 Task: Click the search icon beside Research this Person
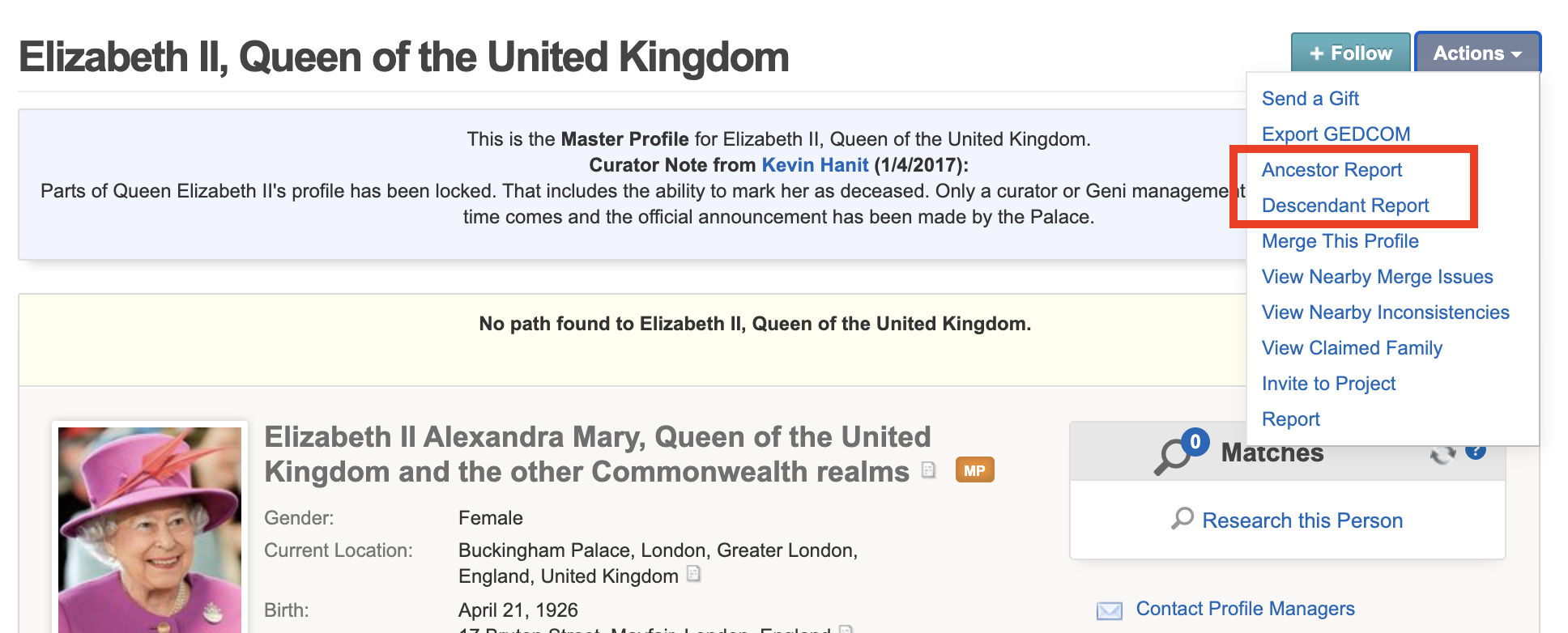[x=1182, y=518]
